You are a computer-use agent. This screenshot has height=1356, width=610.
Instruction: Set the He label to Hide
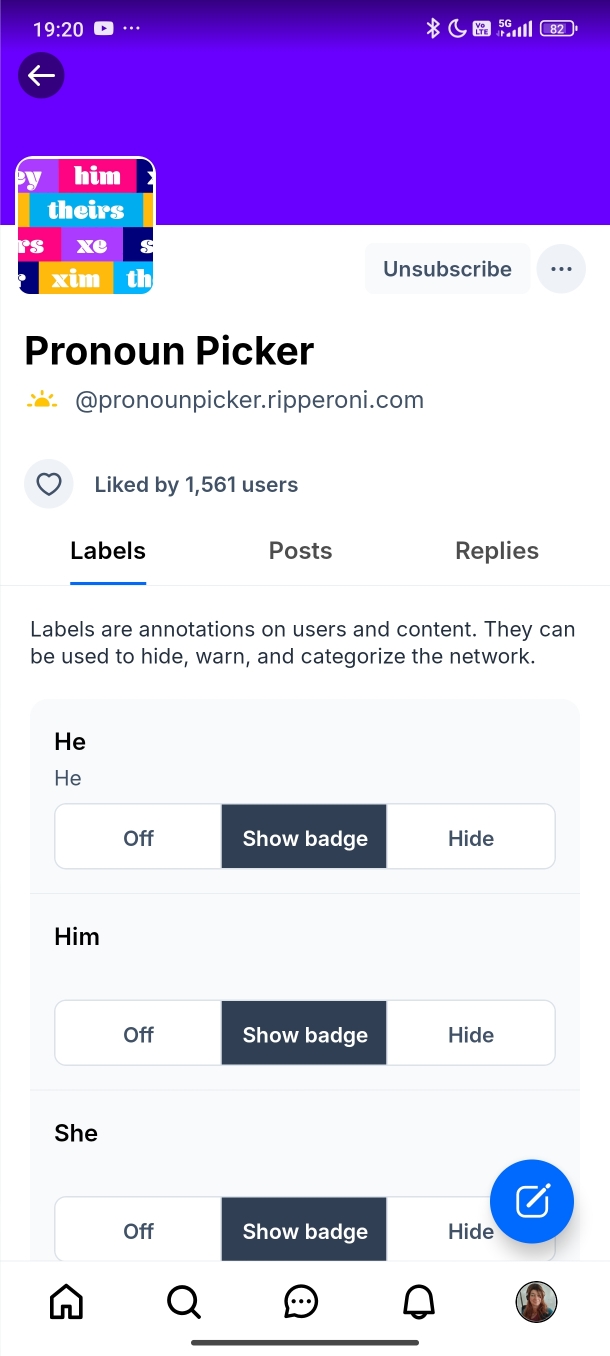(x=471, y=838)
